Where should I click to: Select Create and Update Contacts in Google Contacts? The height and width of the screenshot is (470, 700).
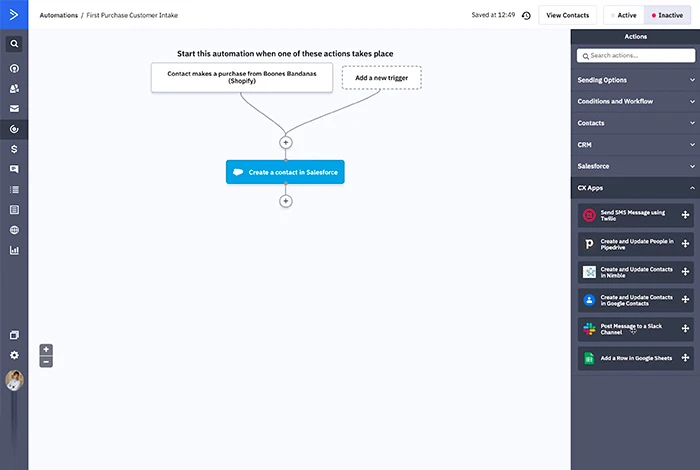635,300
